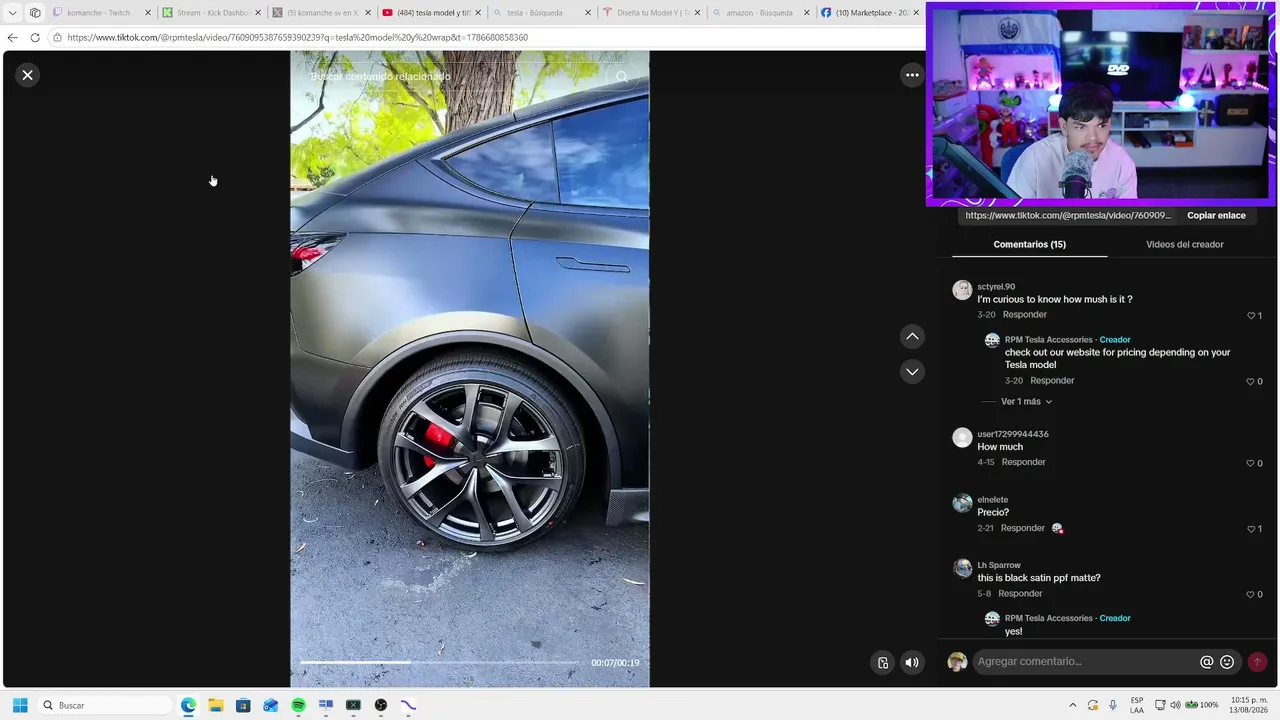Like Lh Sparrow's comment with heart
This screenshot has height=720, width=1280.
pyautogui.click(x=1250, y=594)
